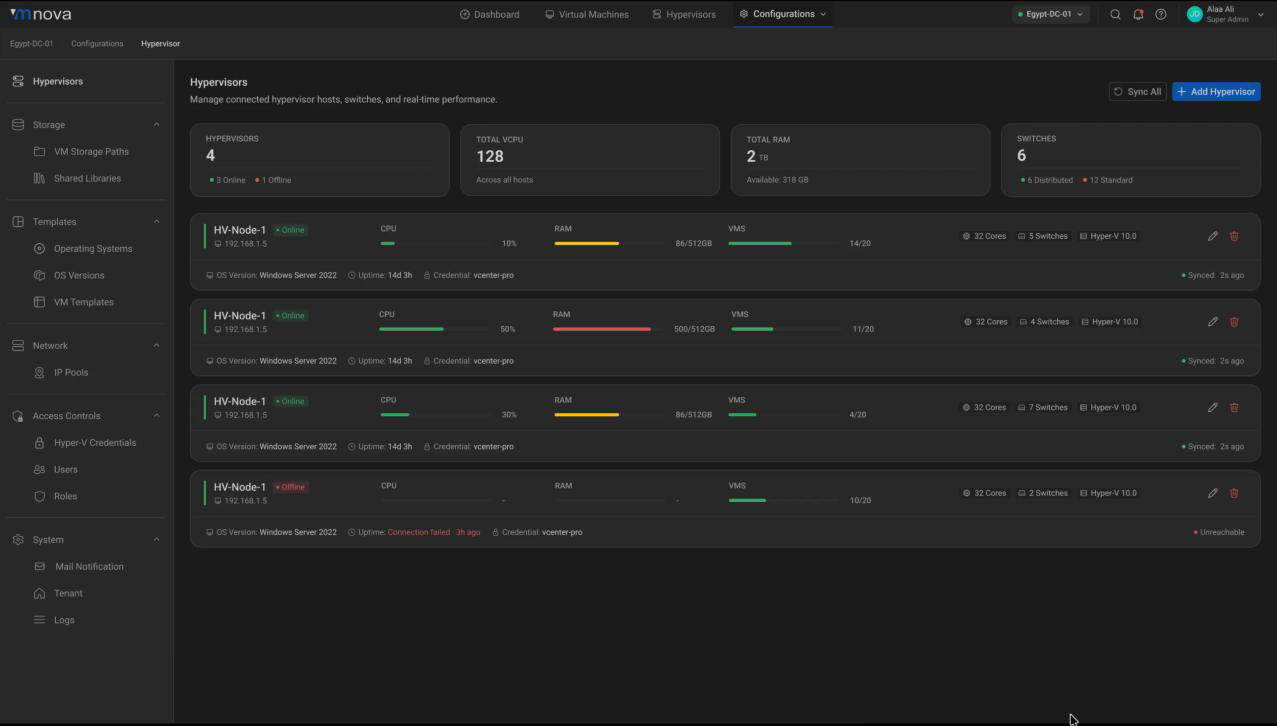Click the VMS 4/20 progress bar
The height and width of the screenshot is (726, 1277).
tap(783, 414)
